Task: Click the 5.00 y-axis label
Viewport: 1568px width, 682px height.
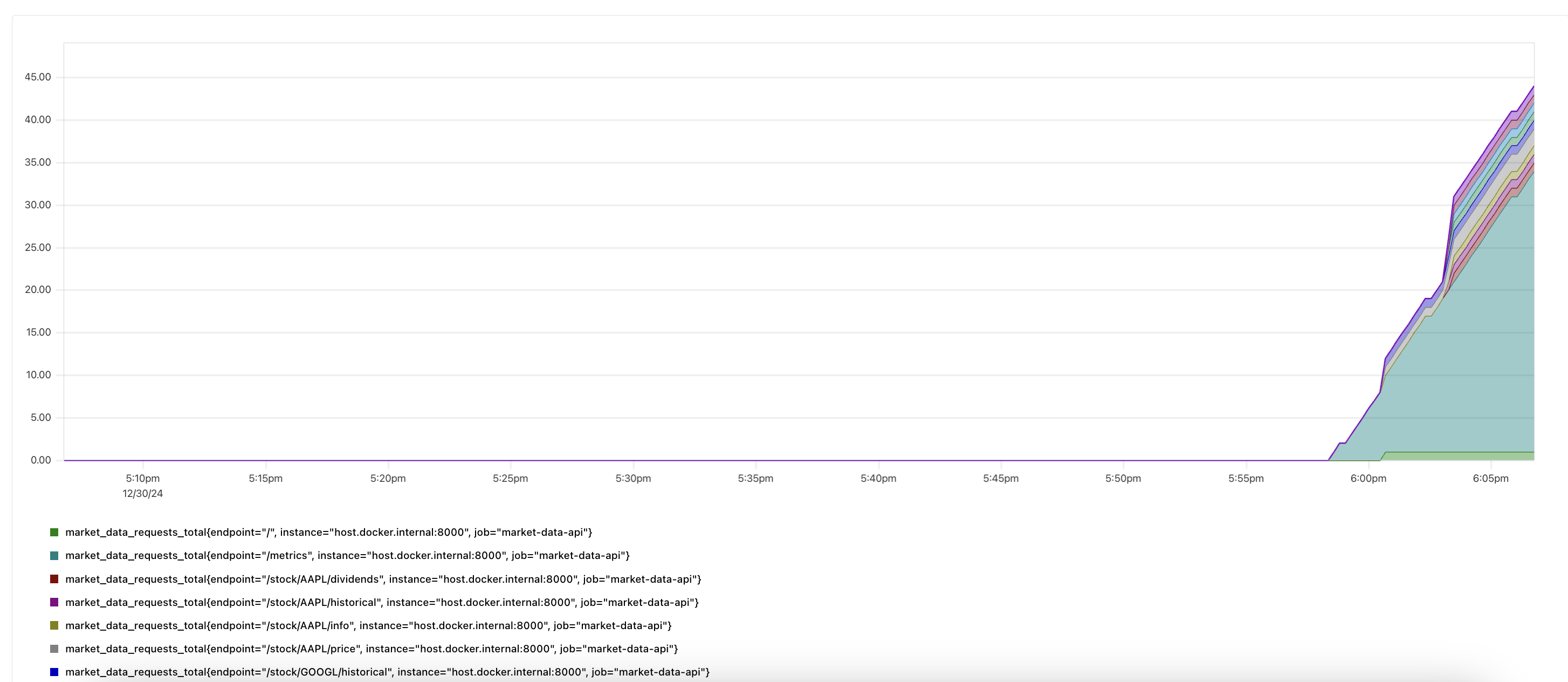Action: tap(41, 417)
